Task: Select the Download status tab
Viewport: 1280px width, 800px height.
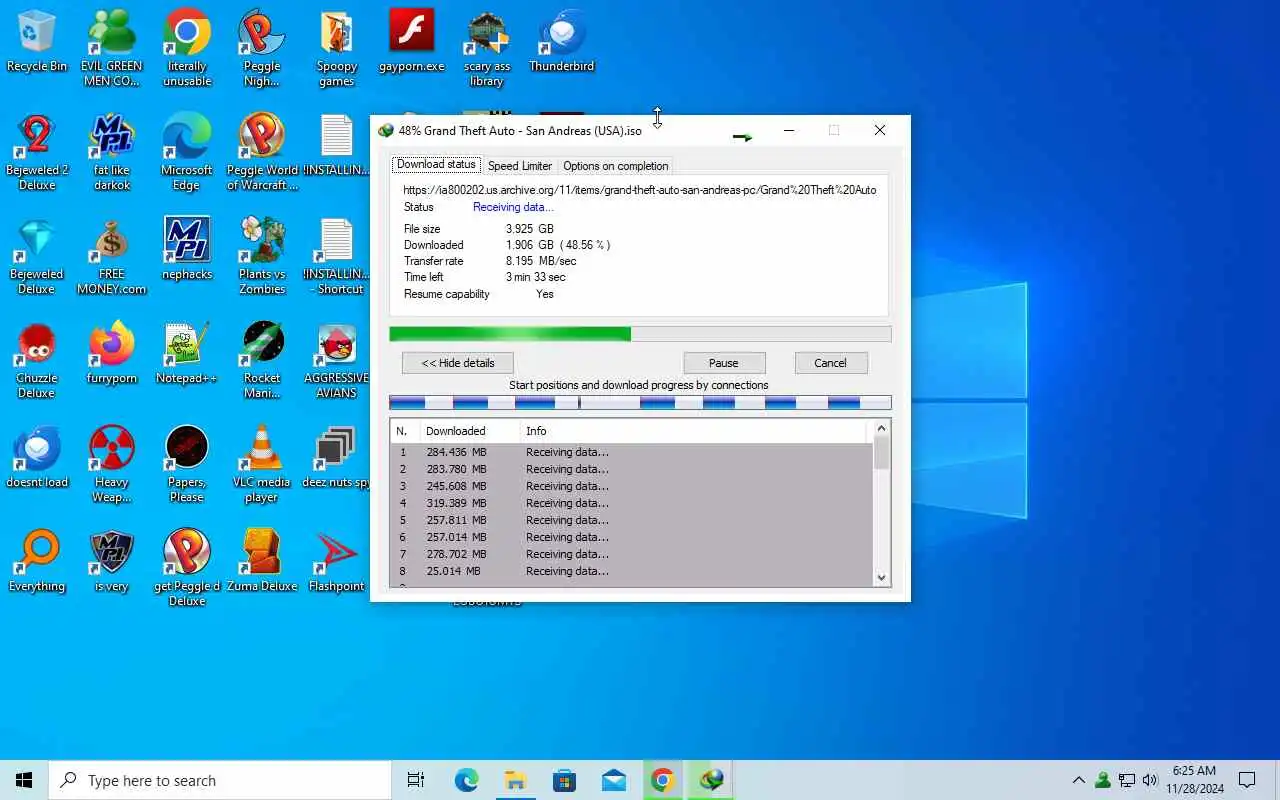Action: [436, 165]
